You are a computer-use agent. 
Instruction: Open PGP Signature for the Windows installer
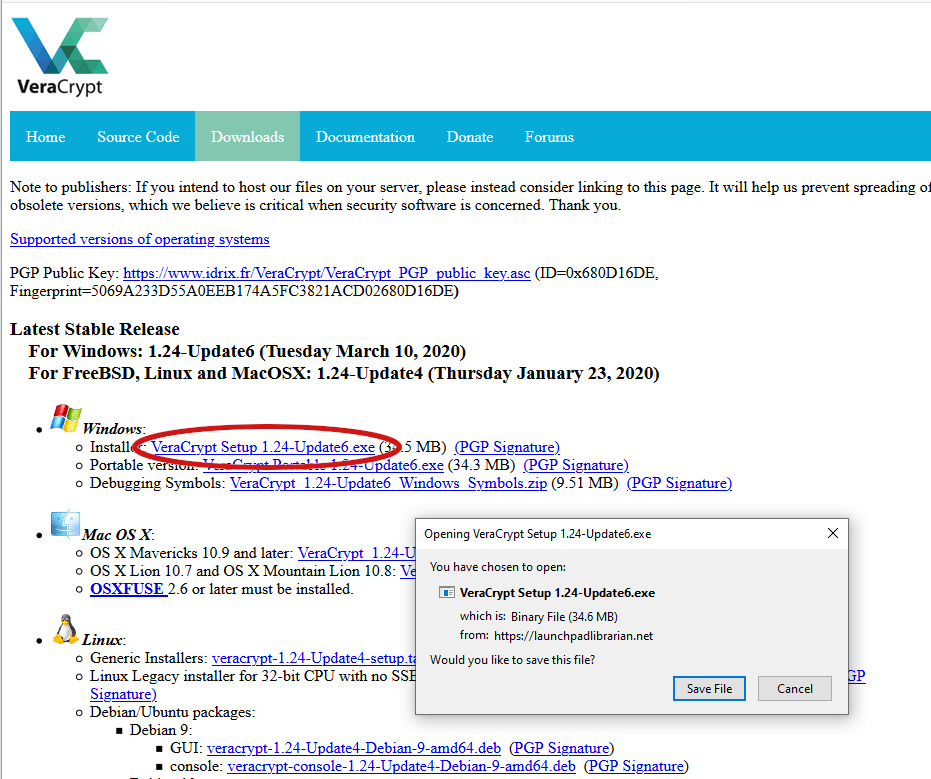507,447
